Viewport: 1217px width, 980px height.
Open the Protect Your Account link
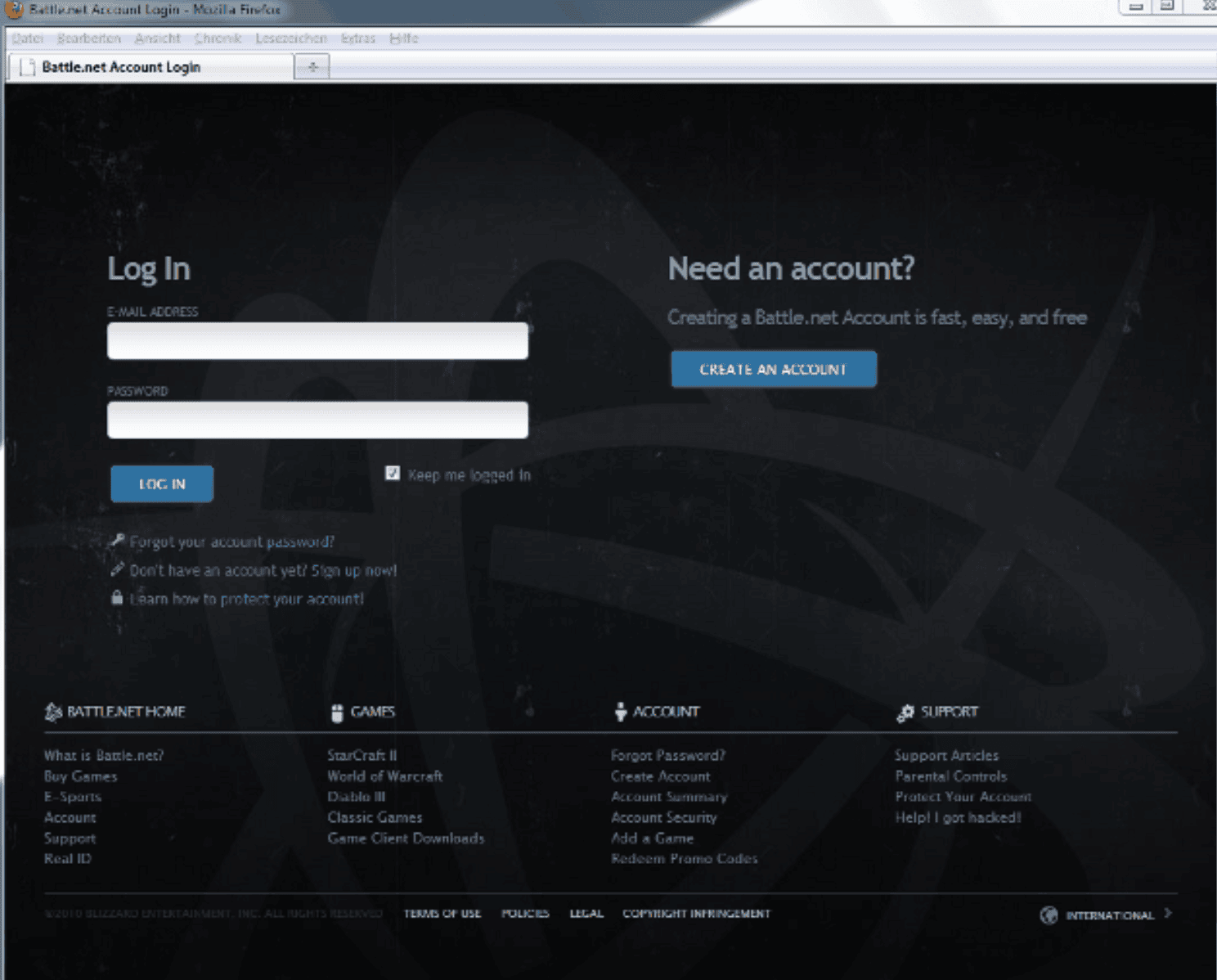[963, 797]
